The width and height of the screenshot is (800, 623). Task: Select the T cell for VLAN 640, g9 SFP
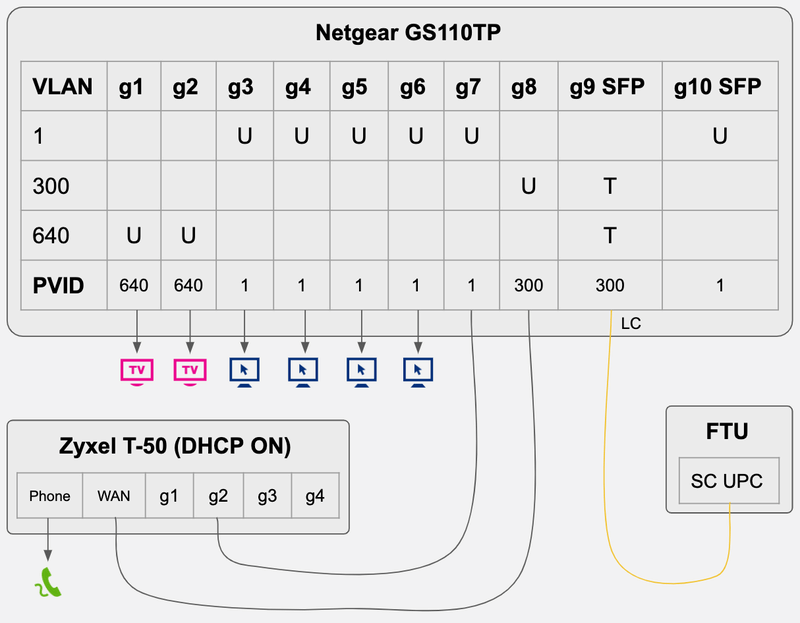[x=610, y=235]
